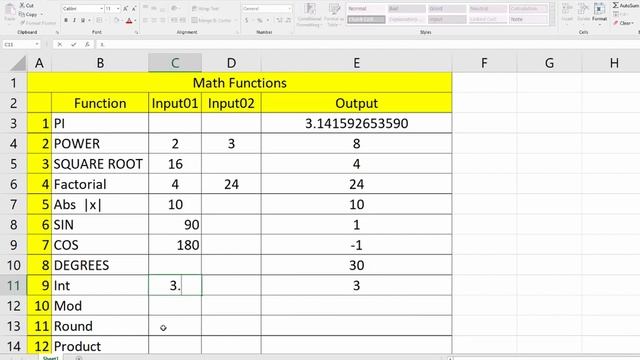Click the Increase Font Size icon

tap(125, 9)
